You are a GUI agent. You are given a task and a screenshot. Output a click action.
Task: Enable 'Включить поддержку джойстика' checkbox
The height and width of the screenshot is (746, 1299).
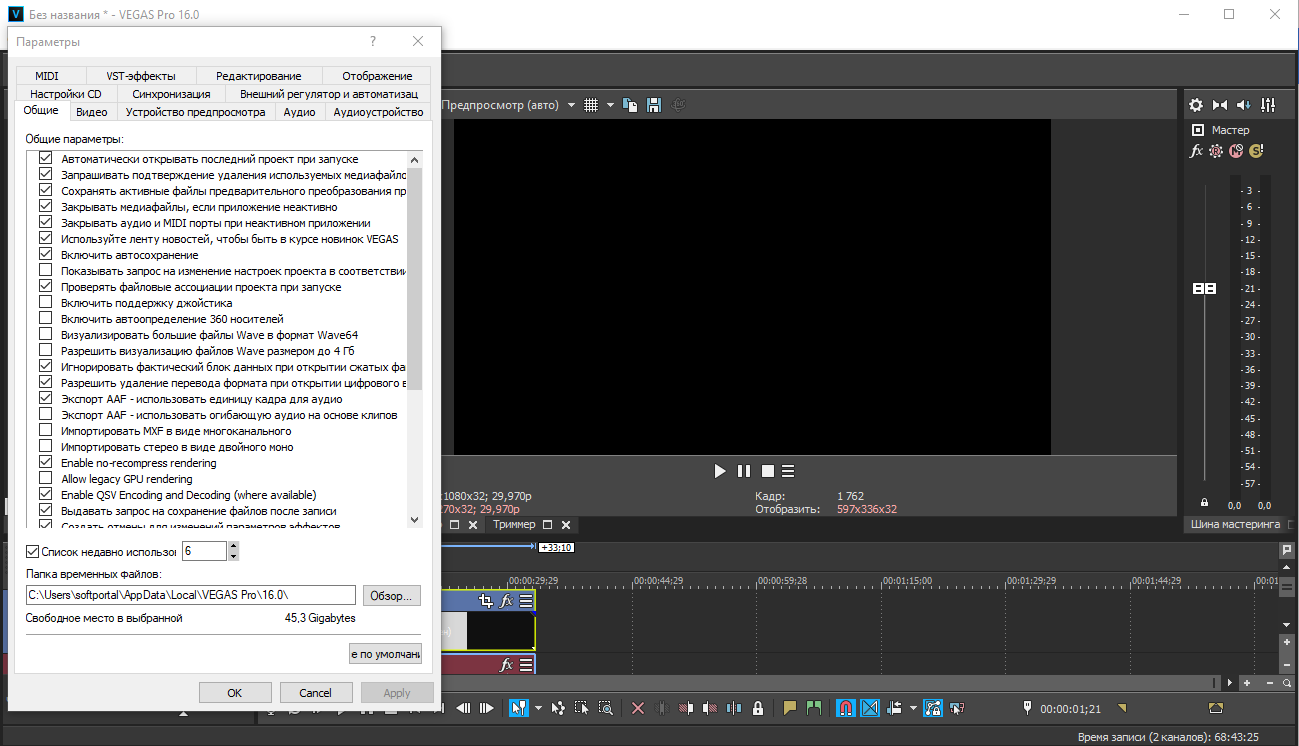pos(45,303)
